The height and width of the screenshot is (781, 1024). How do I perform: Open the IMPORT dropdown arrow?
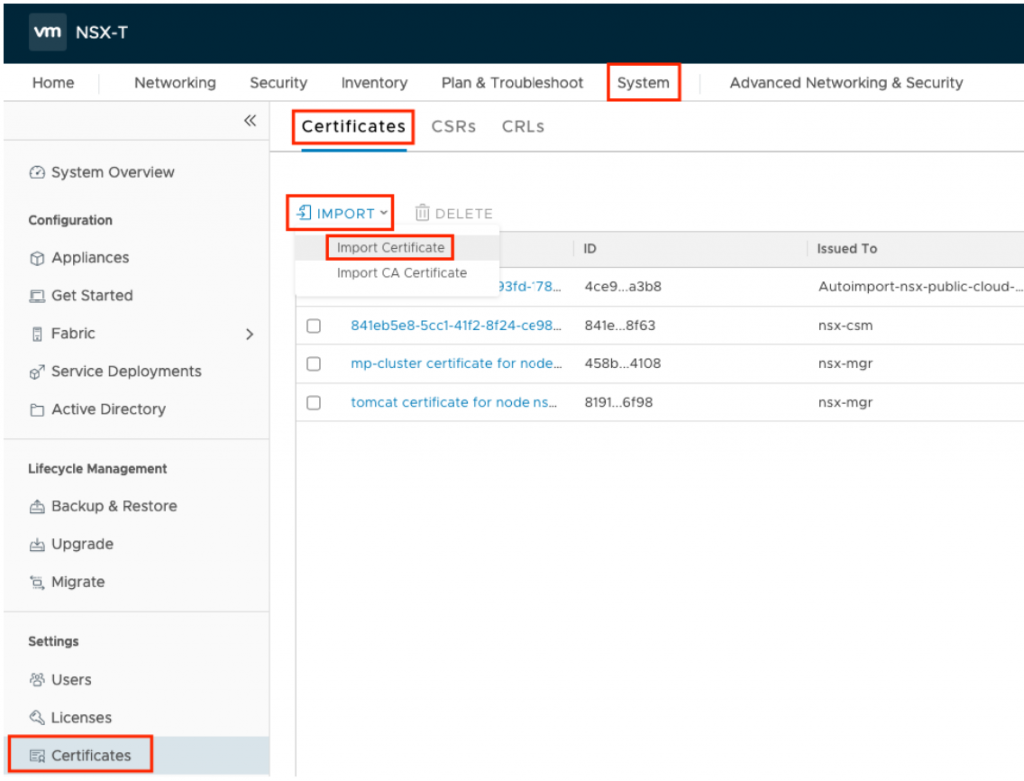click(383, 213)
